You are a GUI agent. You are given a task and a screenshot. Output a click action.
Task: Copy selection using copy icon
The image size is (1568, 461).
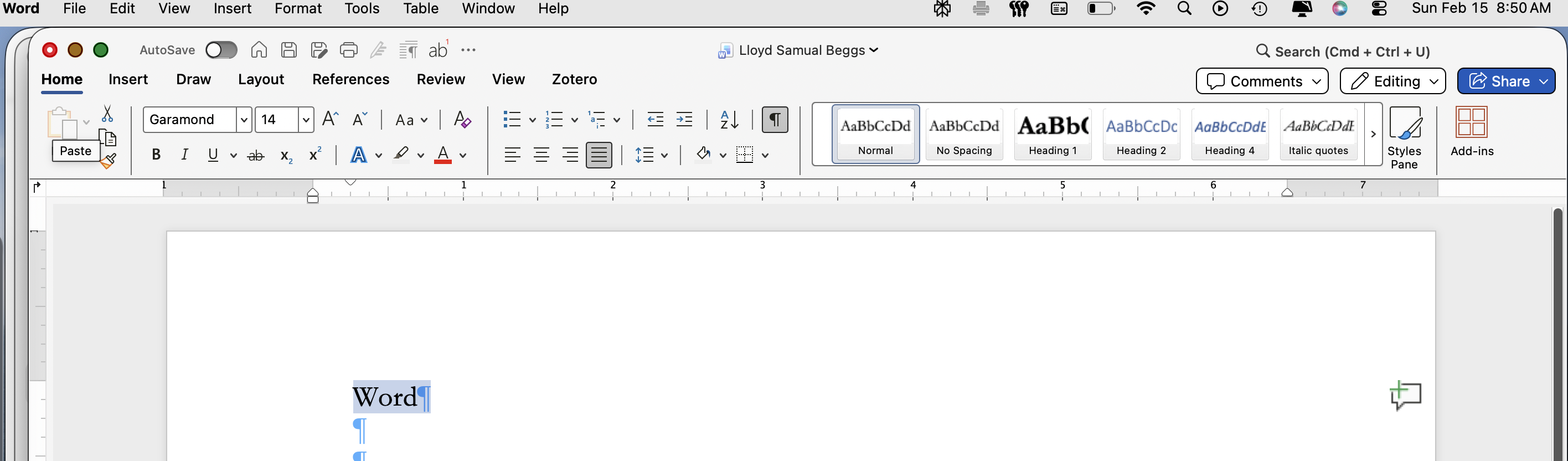(x=108, y=137)
